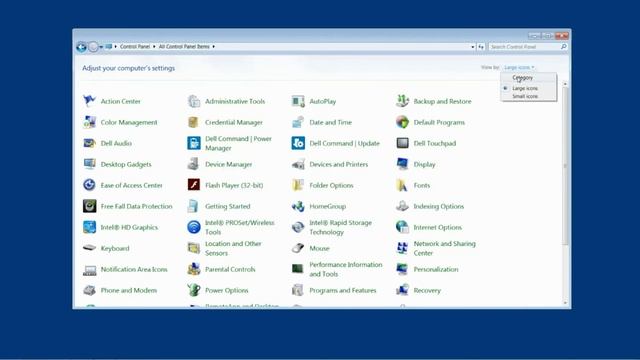Viewport: 640px width, 360px height.
Task: Expand the recent pages arrow beside Forward
Action: coord(101,47)
